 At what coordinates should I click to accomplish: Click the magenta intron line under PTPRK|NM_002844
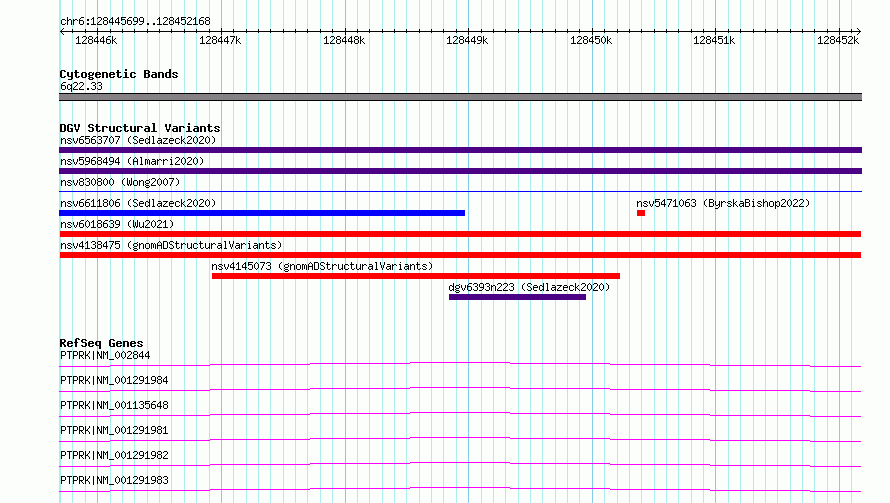coord(460,364)
